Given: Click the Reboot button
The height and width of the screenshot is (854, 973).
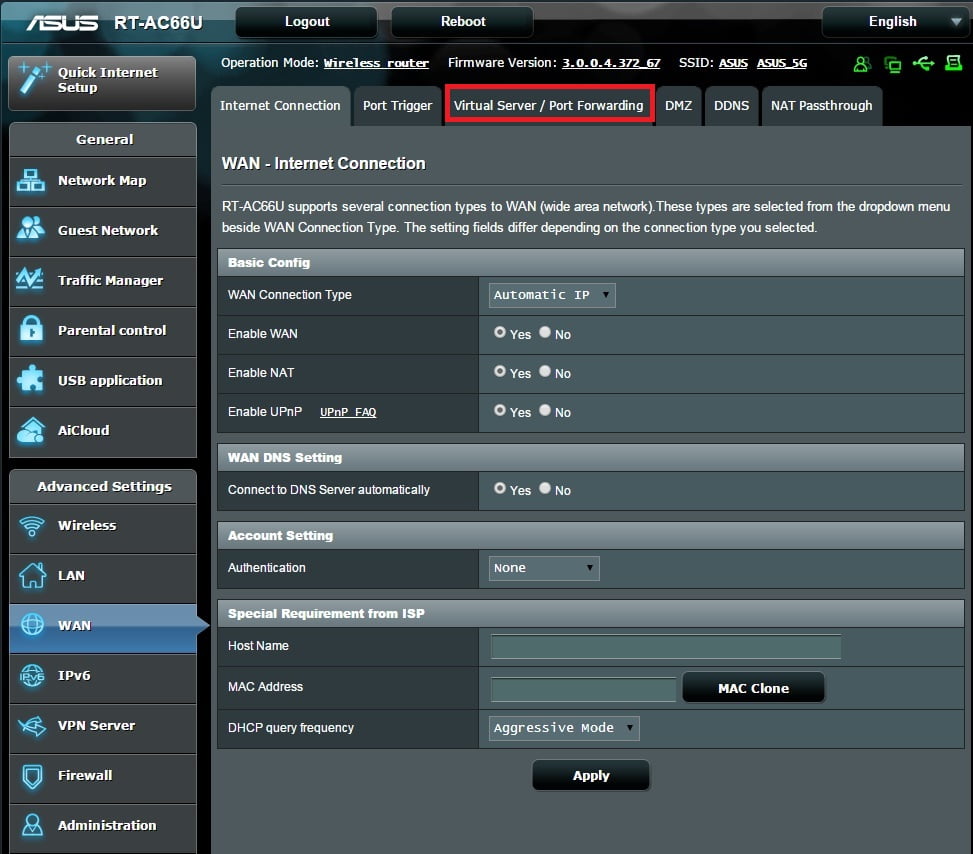Looking at the screenshot, I should pos(462,22).
